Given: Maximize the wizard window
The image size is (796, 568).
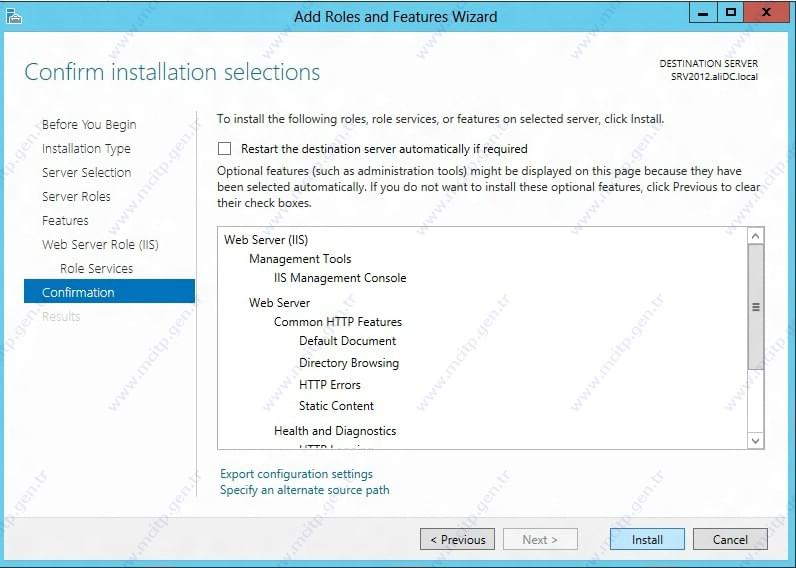Looking at the screenshot, I should point(731,13).
